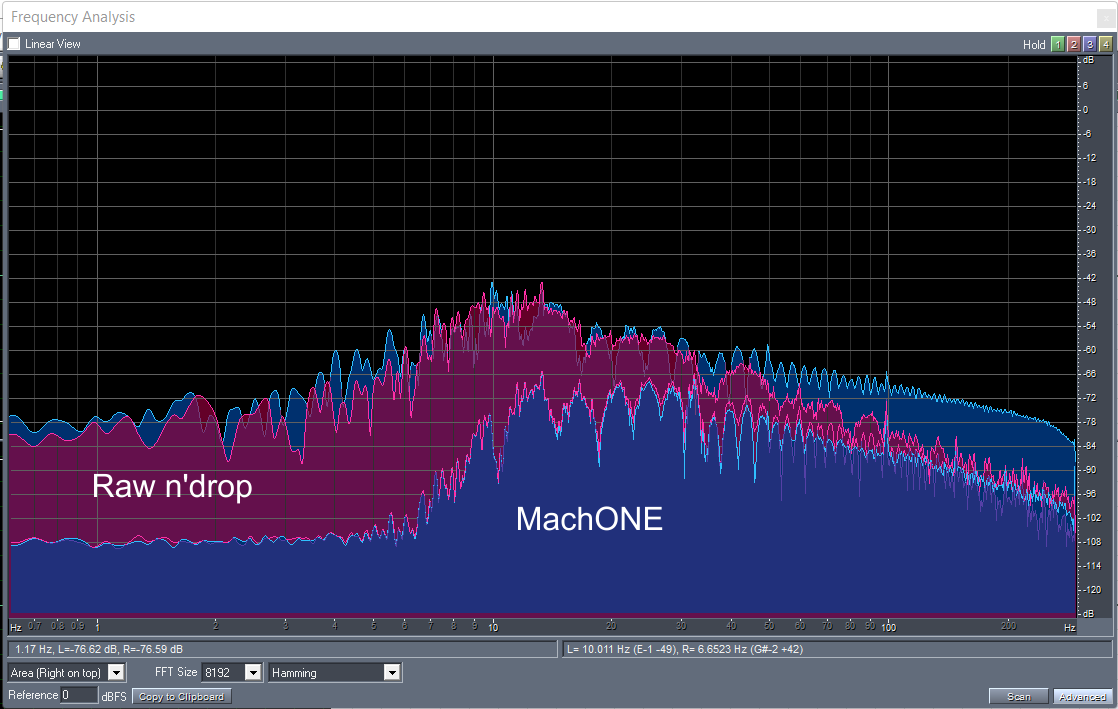Enable the Linear View checkbox
Image resolution: width=1118 pixels, height=709 pixels.
(x=14, y=44)
